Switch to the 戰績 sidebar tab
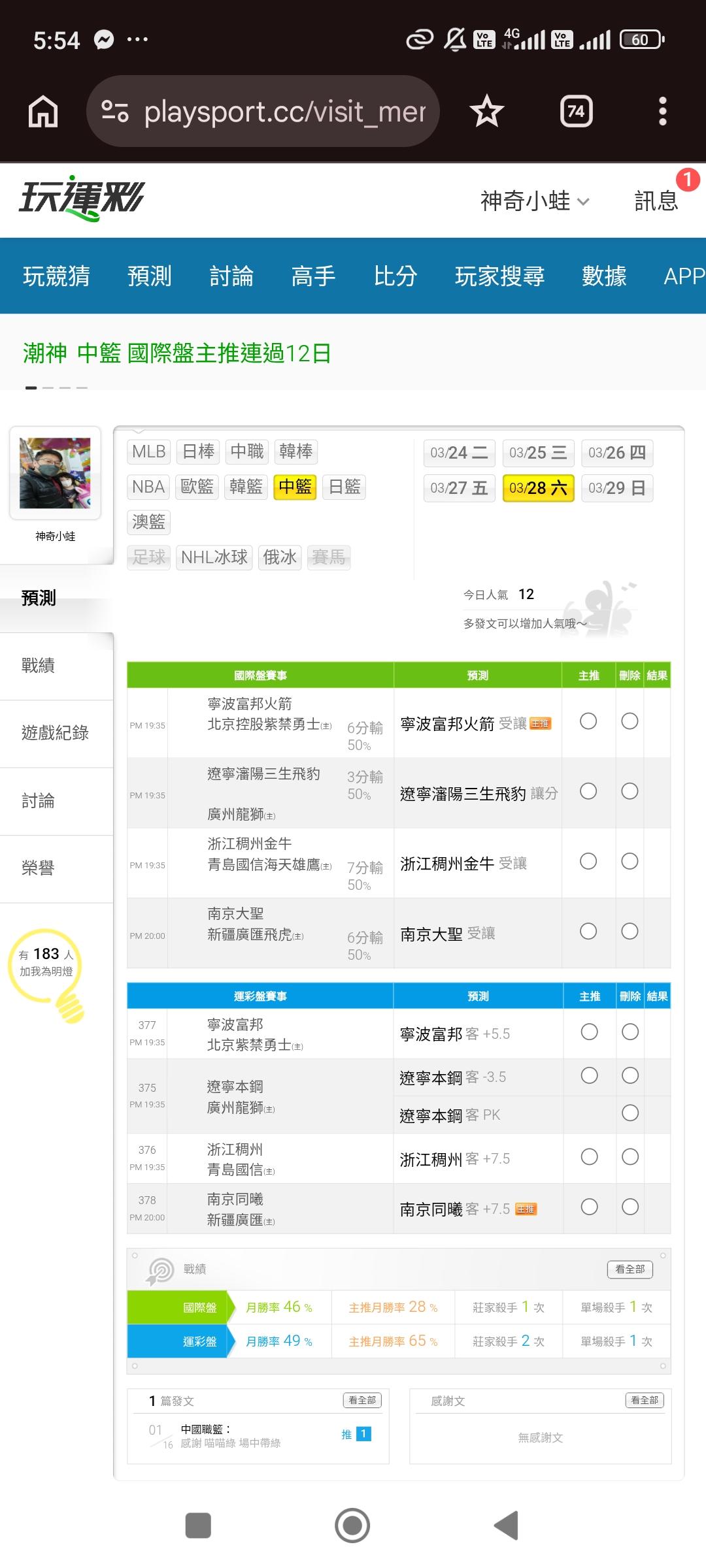This screenshot has height=1568, width=706. coord(38,666)
